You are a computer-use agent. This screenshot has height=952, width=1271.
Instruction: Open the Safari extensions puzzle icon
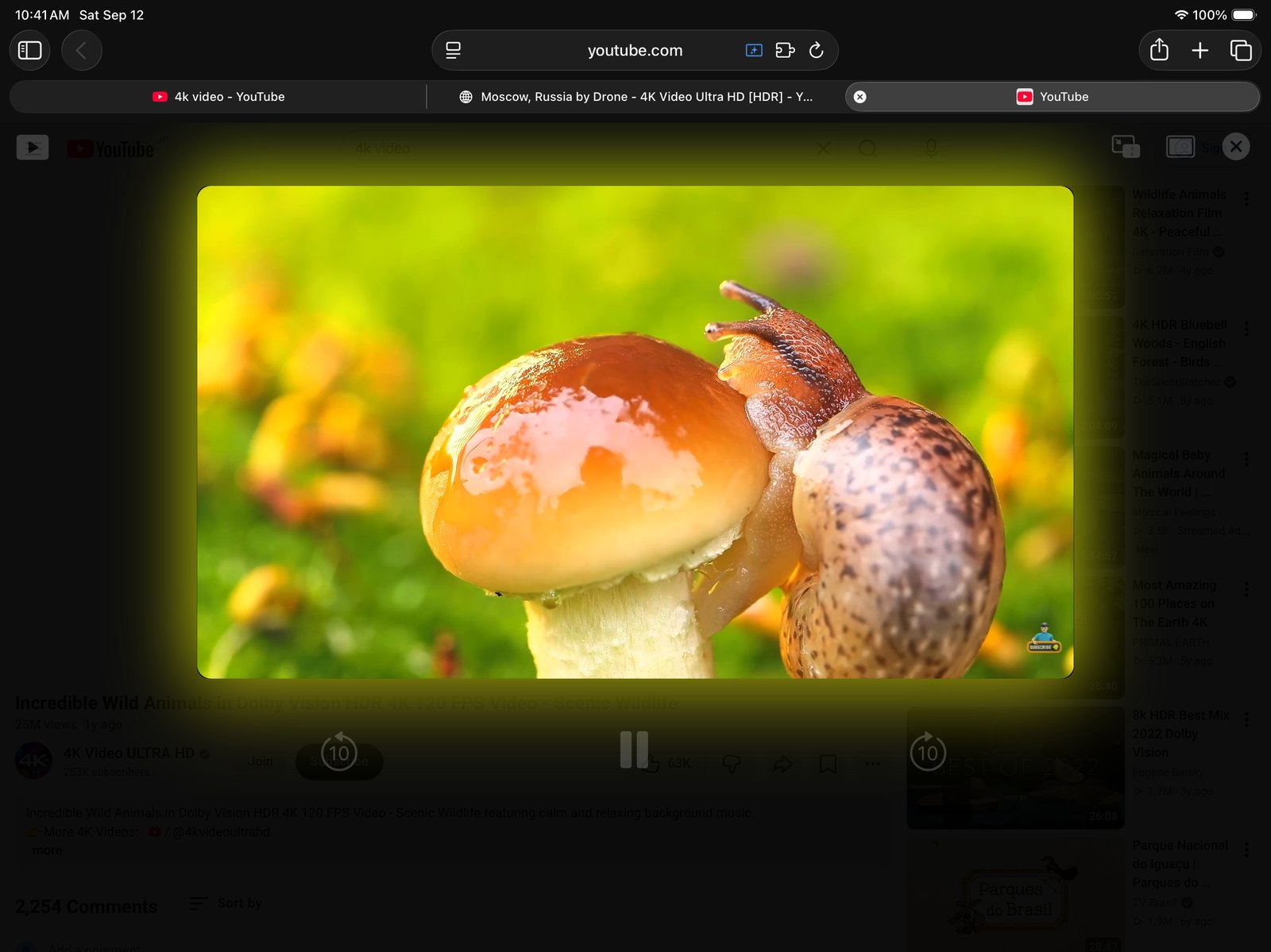[785, 51]
